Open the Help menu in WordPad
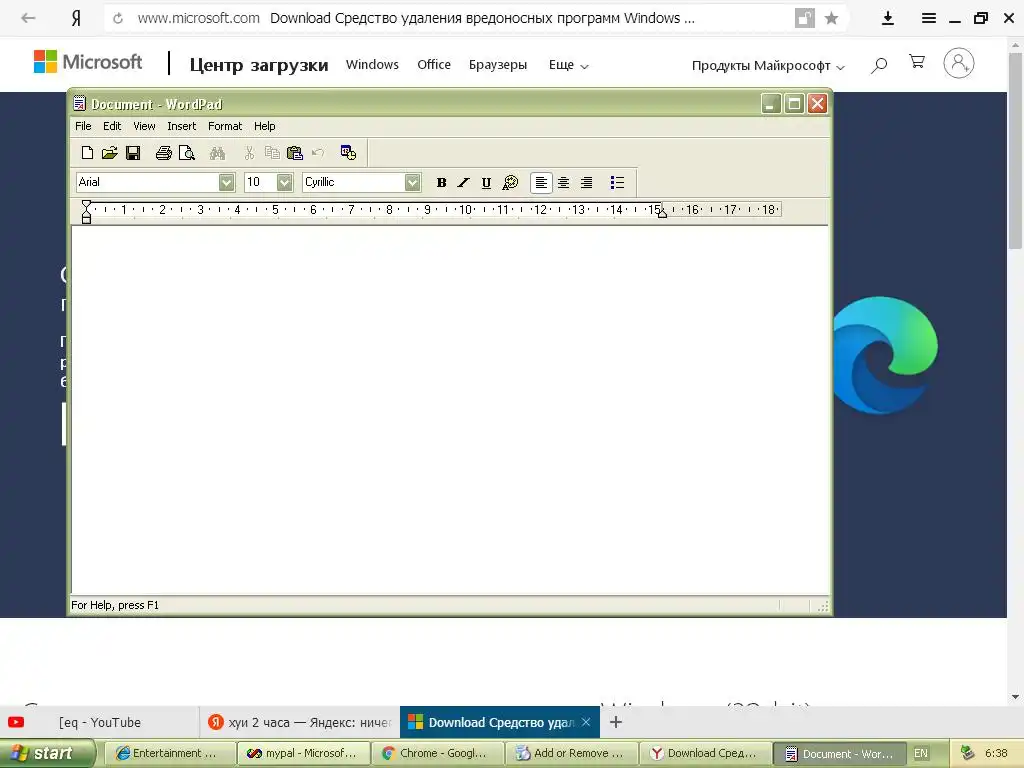 coord(264,126)
